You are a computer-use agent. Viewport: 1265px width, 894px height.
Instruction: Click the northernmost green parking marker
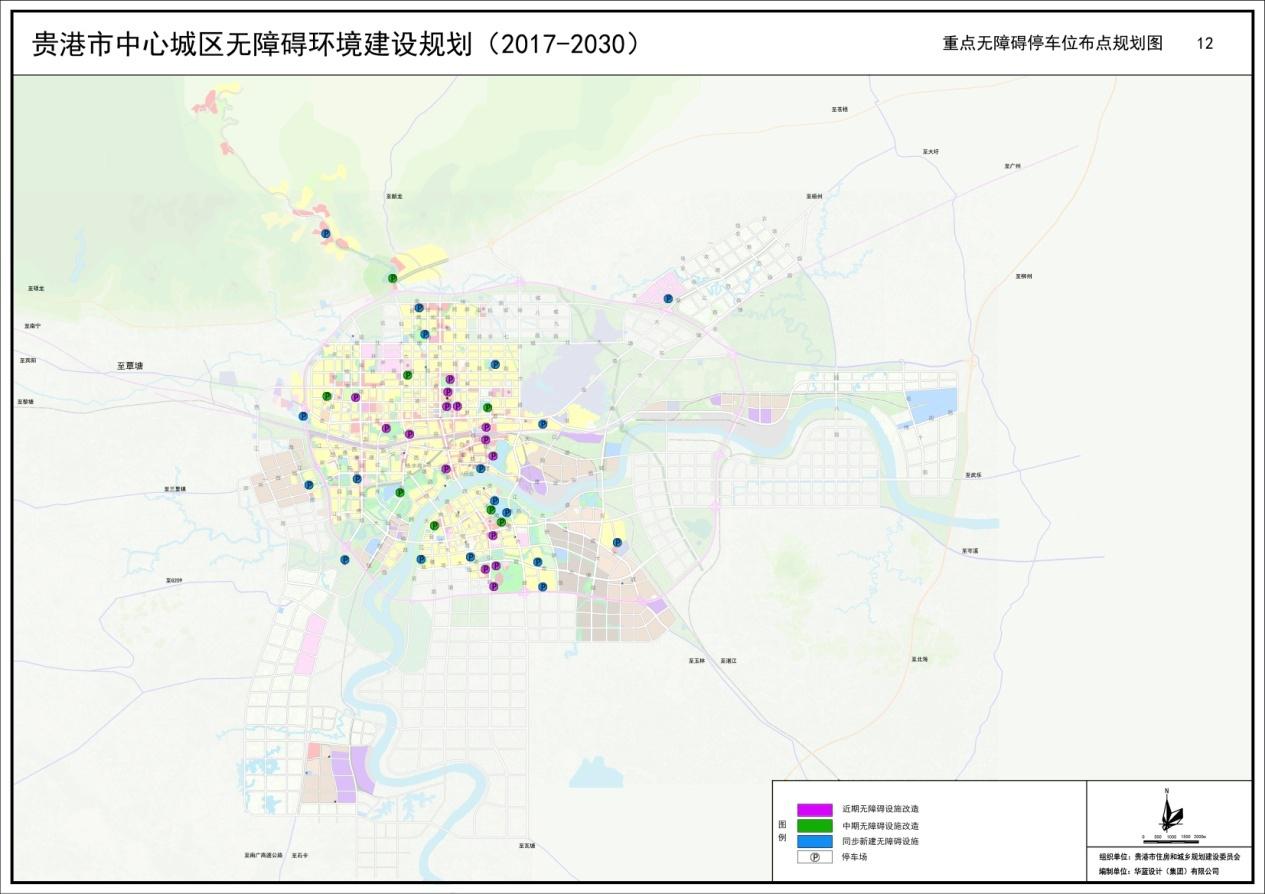(392, 279)
